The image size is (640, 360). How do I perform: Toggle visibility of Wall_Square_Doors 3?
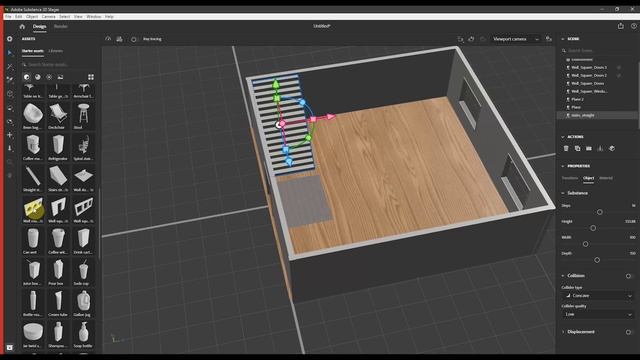(x=619, y=67)
